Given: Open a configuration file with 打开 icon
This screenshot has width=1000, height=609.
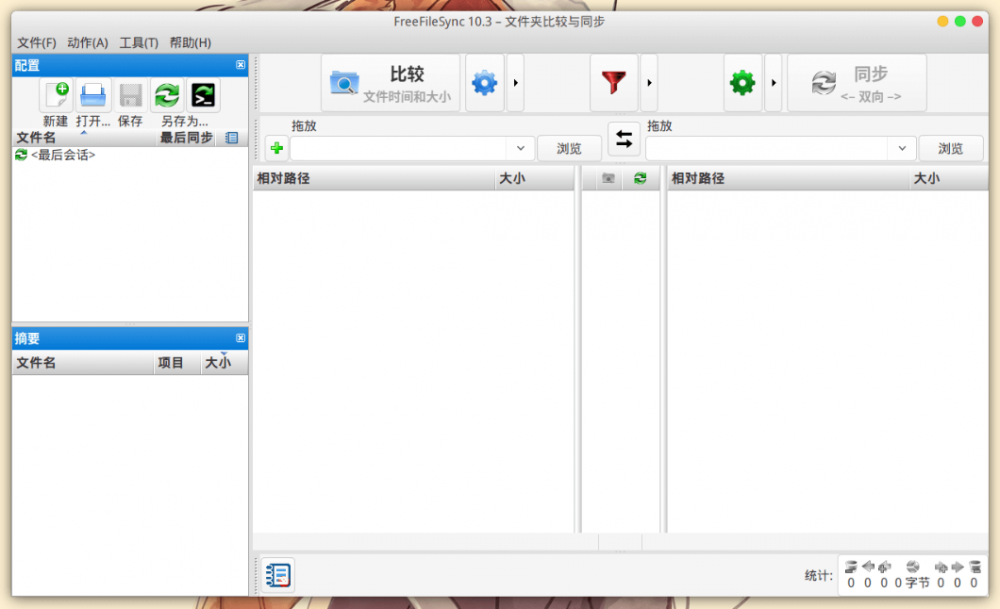Looking at the screenshot, I should [93, 96].
